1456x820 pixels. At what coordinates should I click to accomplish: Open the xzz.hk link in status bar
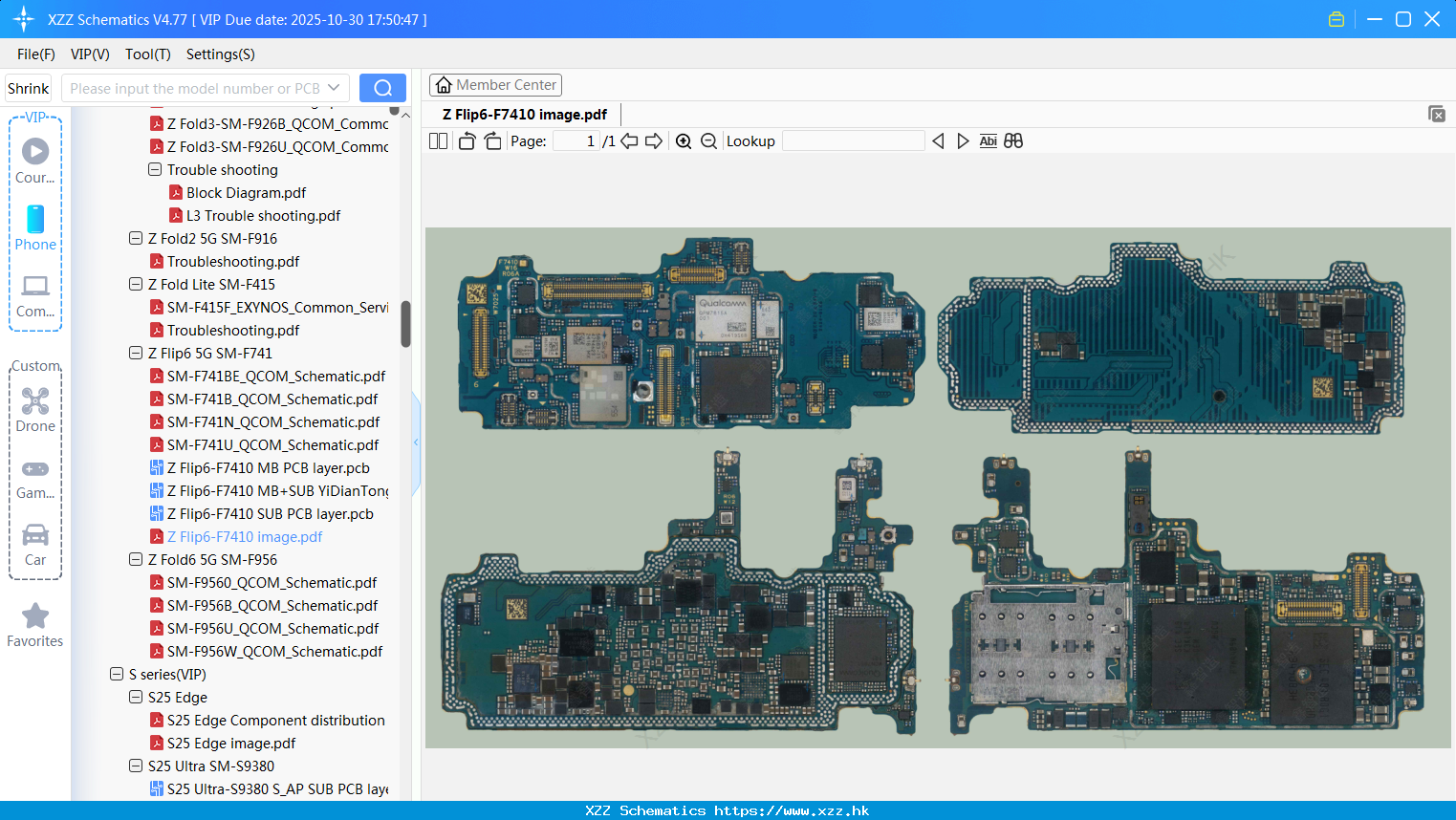792,810
